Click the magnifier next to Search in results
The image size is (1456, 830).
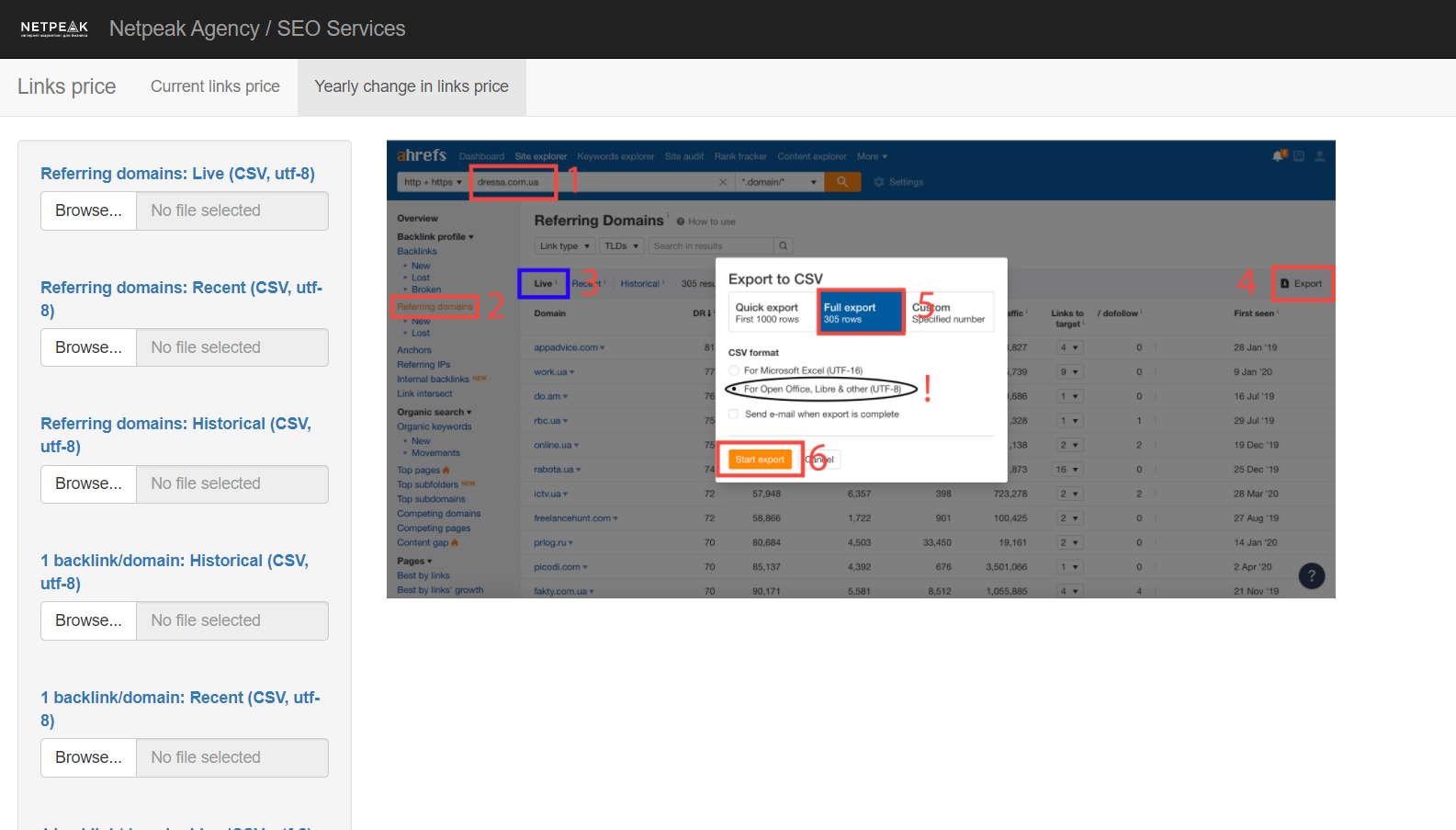pyautogui.click(x=784, y=245)
